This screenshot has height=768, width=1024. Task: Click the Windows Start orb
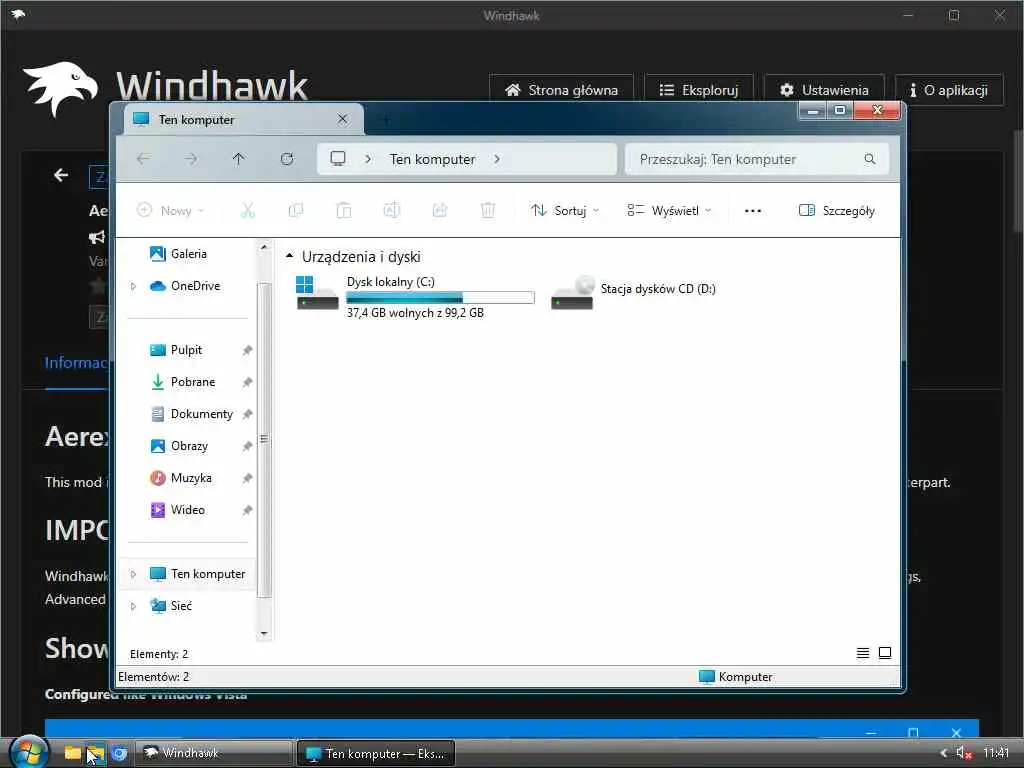(27, 752)
